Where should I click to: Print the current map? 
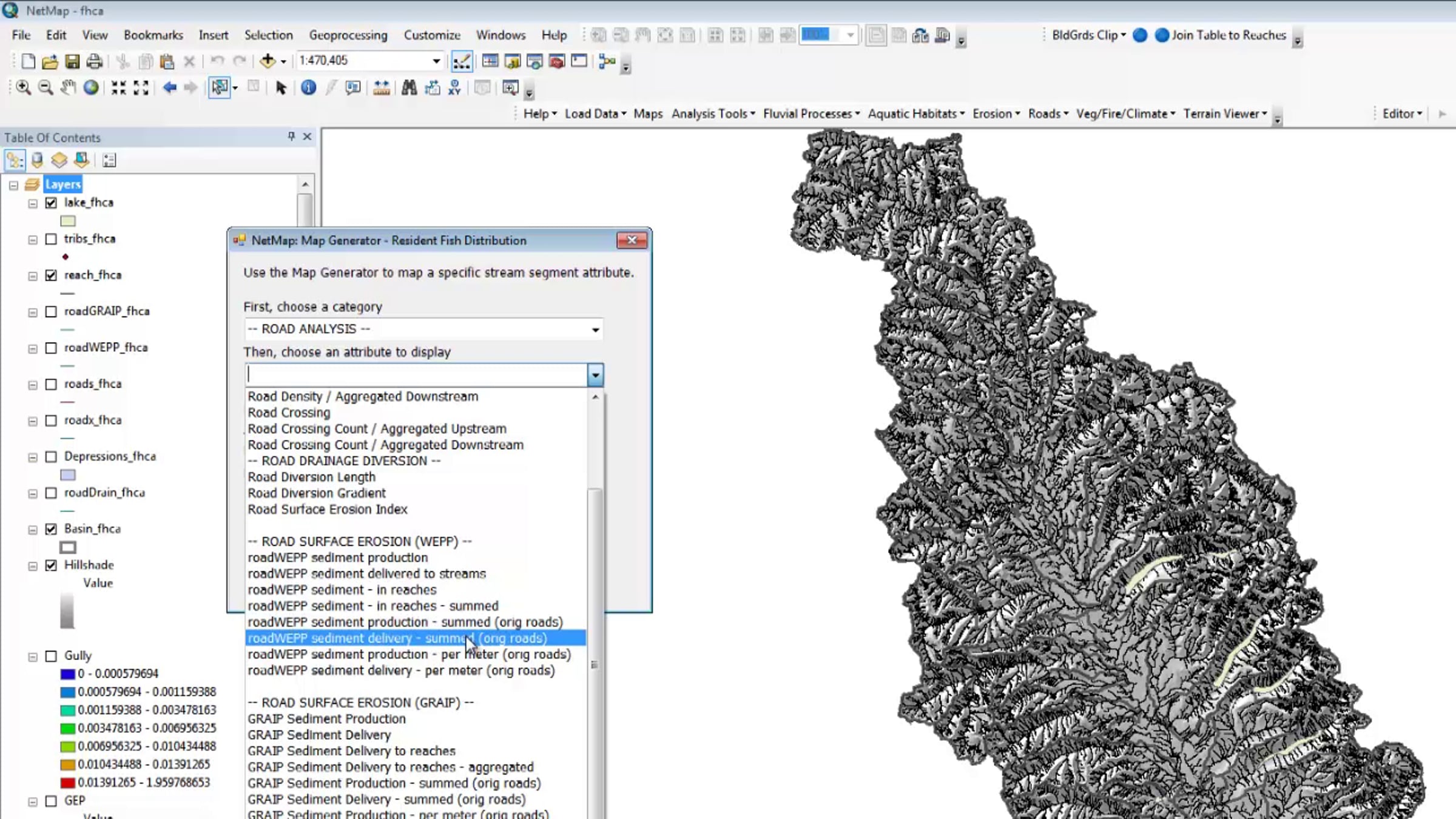click(94, 61)
